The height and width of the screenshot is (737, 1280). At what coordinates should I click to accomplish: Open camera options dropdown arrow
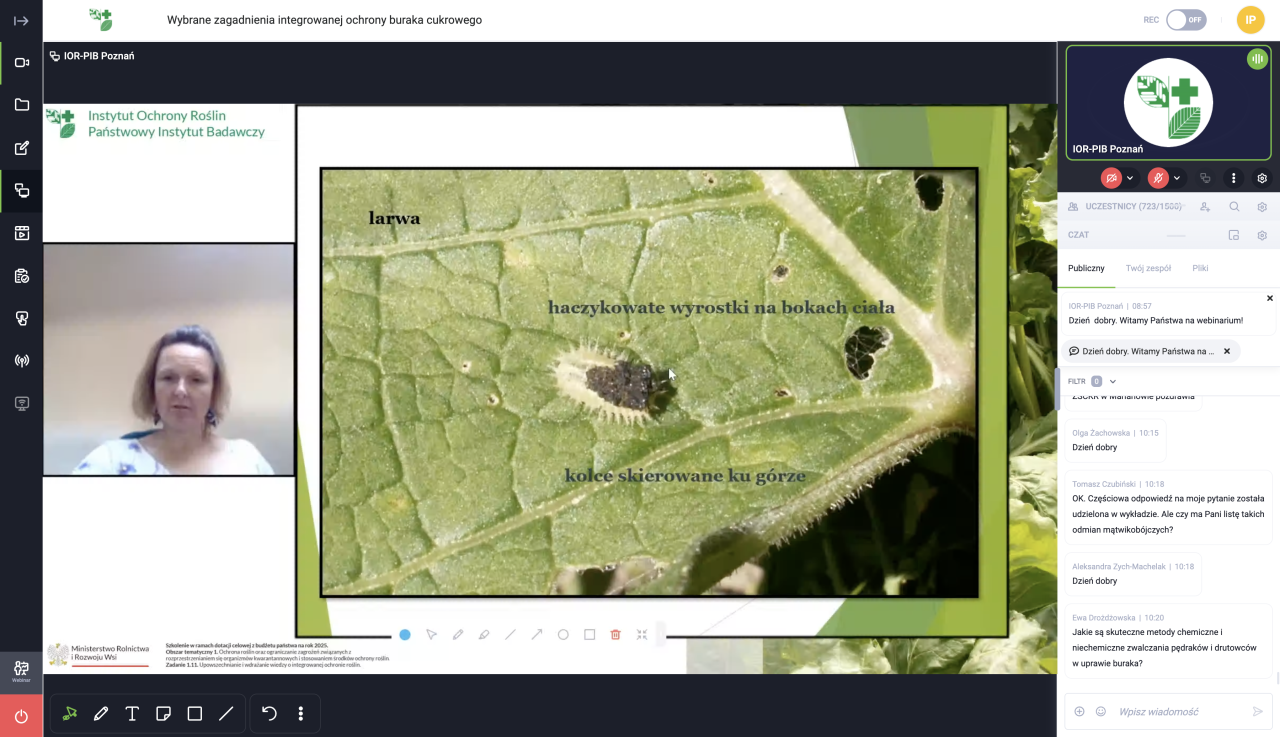[1130, 178]
